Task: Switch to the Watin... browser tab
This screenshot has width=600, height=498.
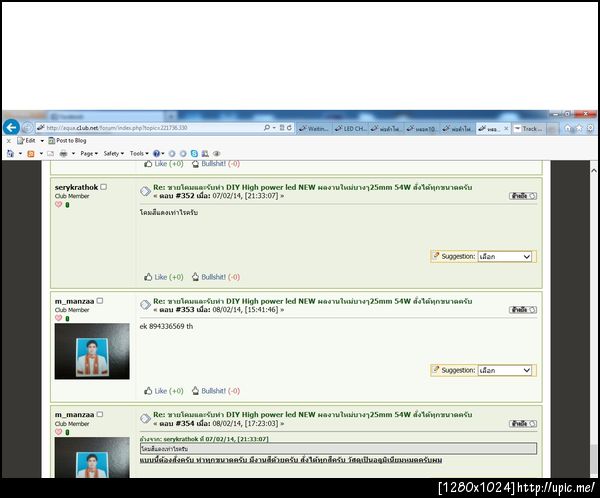Action: [315, 129]
